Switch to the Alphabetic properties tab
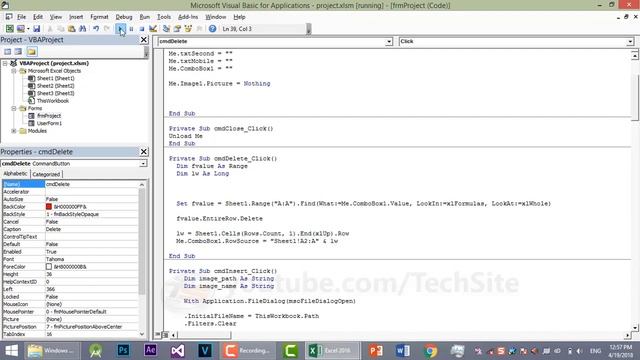The width and height of the screenshot is (640, 360). [16, 173]
